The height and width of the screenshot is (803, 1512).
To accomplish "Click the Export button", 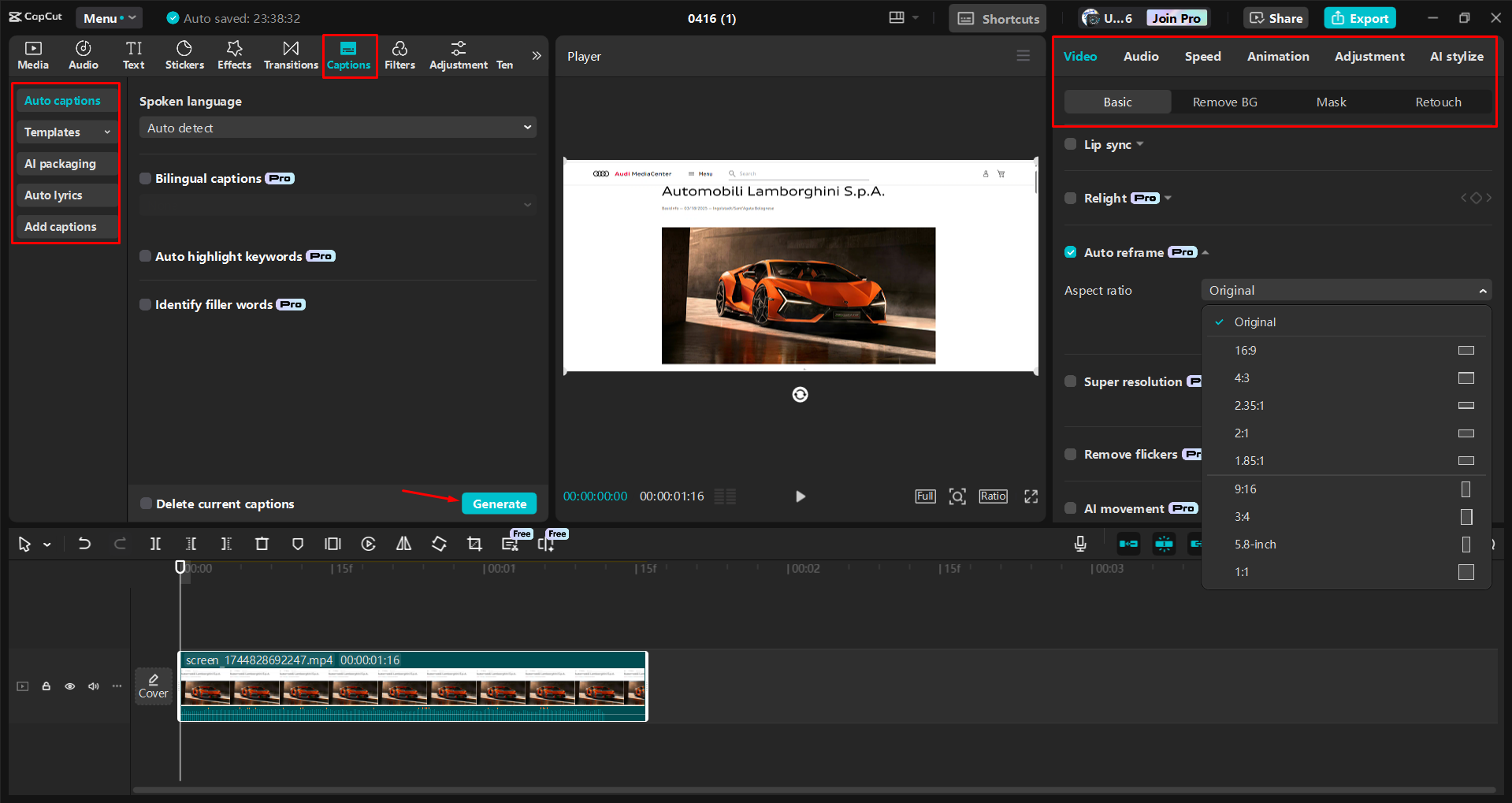I will [1359, 18].
